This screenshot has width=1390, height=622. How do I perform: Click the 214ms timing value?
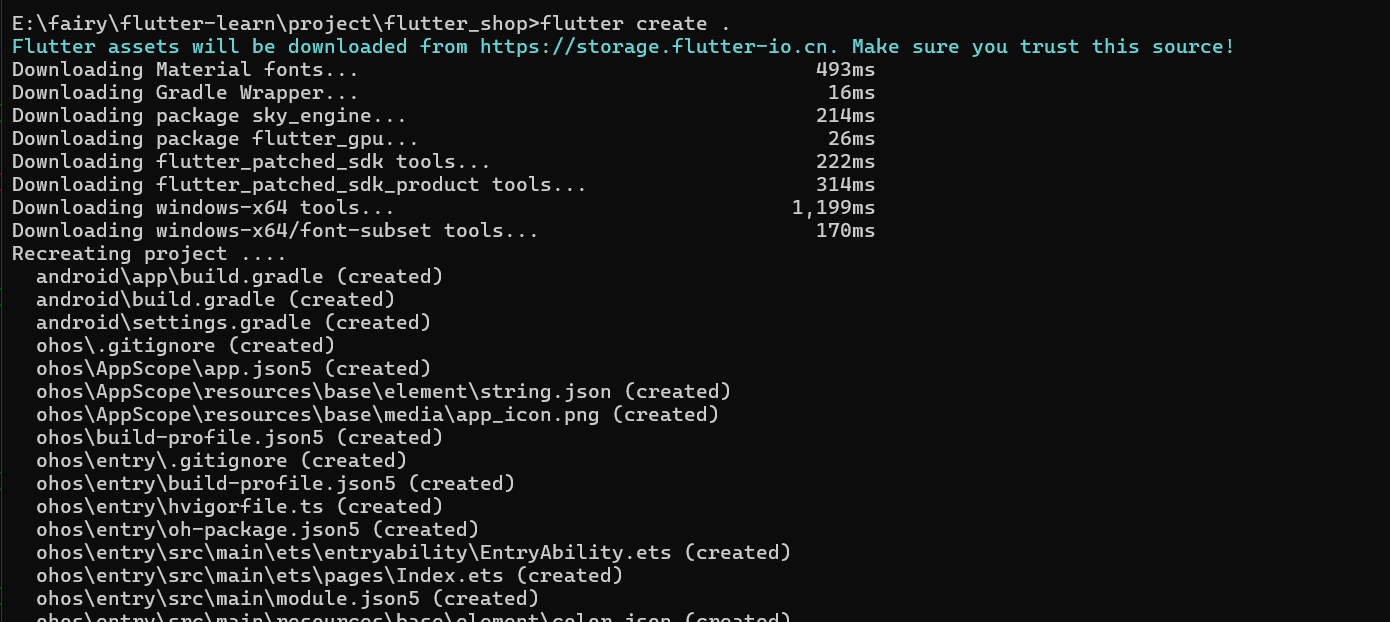(x=845, y=115)
